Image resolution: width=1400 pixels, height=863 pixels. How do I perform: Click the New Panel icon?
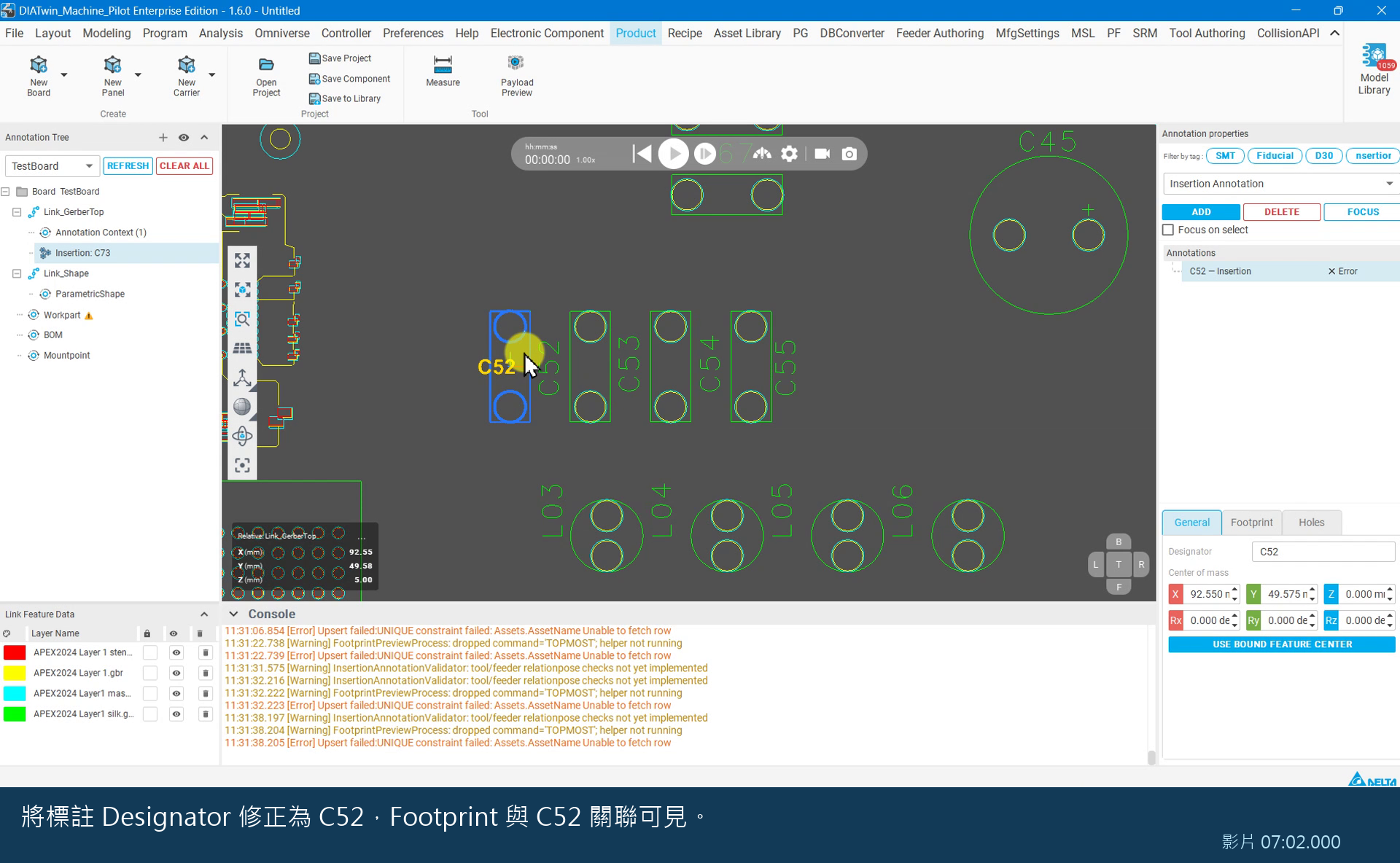click(112, 65)
